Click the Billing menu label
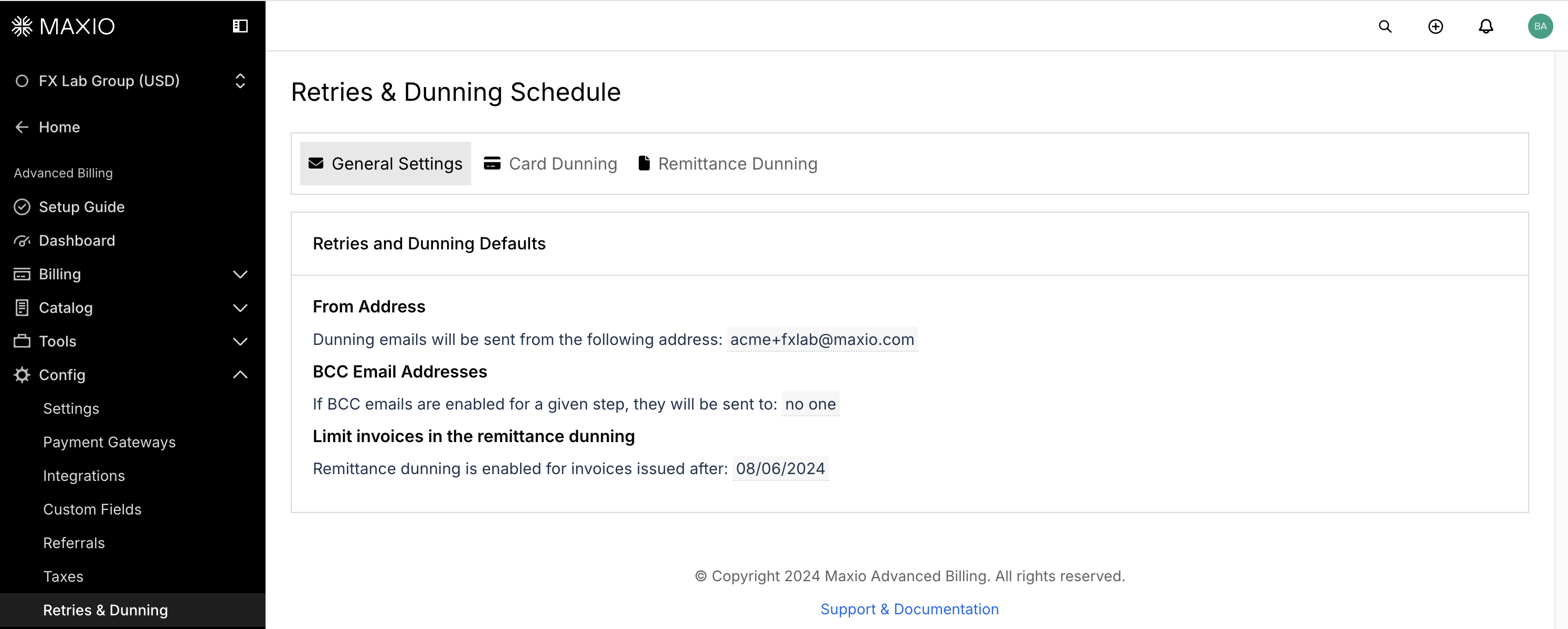Viewport: 1568px width, 629px height. (x=60, y=274)
